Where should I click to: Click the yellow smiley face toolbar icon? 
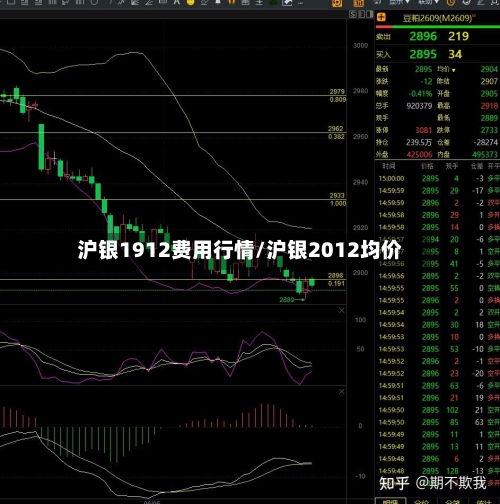click(x=191, y=2)
